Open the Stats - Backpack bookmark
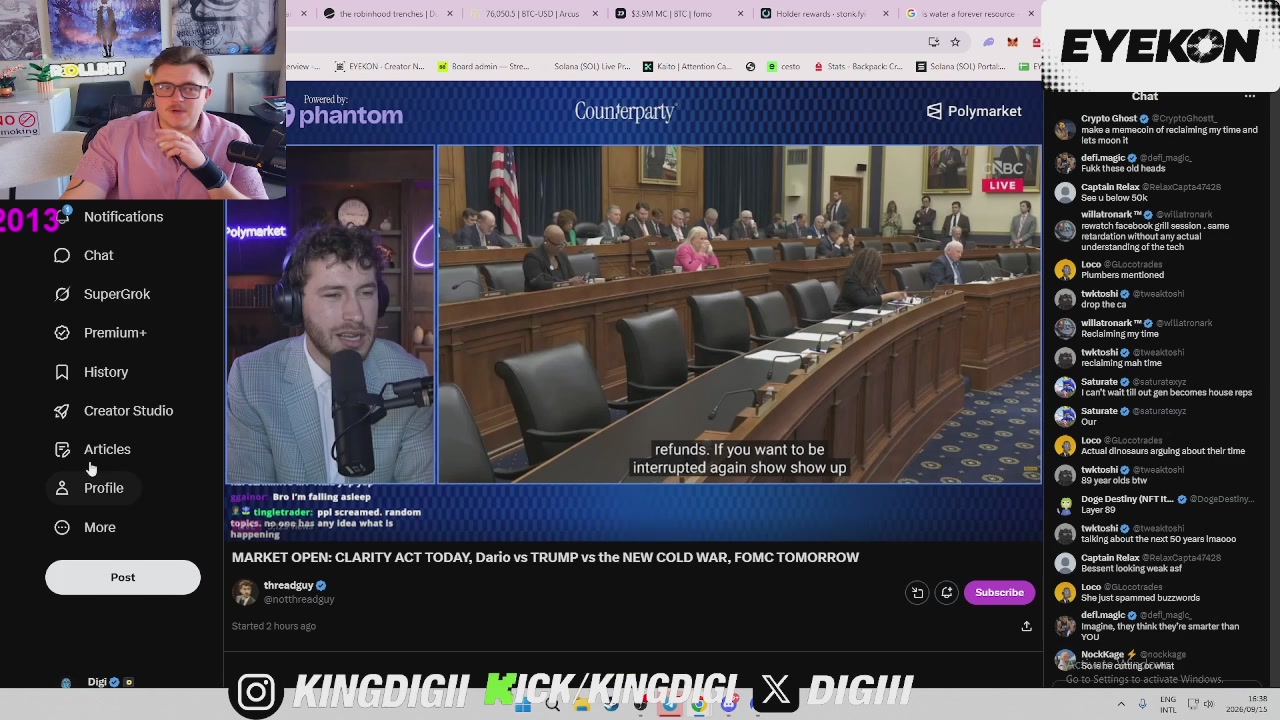The height and width of the screenshot is (720, 1280). 858,67
